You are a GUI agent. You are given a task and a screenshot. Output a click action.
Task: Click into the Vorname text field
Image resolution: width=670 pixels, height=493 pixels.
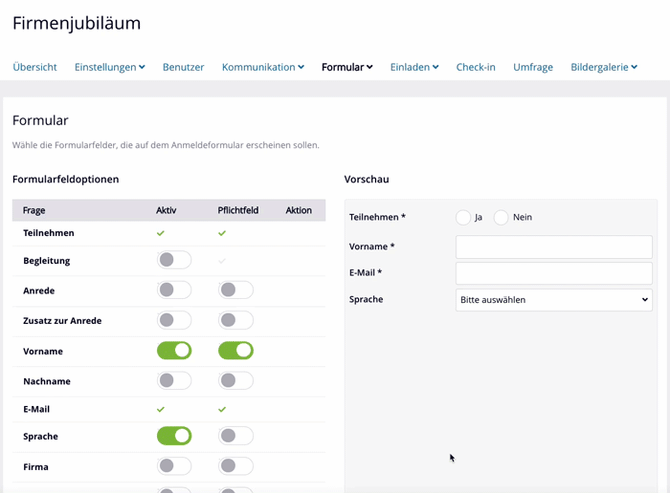pos(553,247)
